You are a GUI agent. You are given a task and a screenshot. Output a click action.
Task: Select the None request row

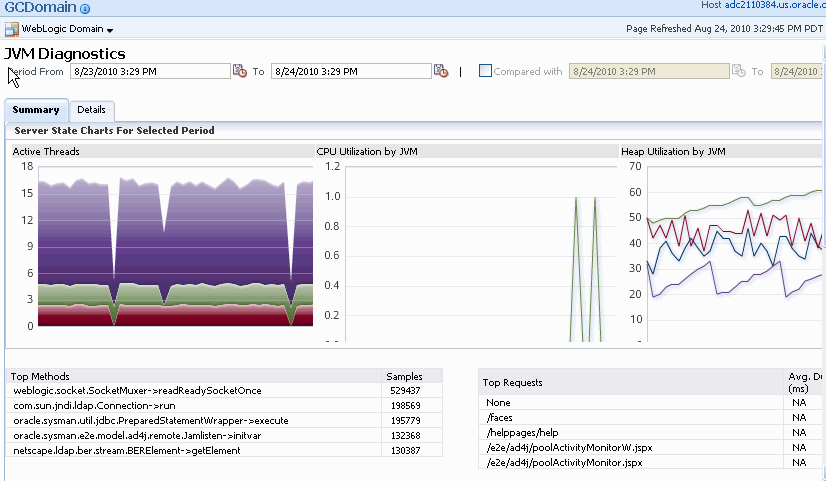tap(652, 403)
